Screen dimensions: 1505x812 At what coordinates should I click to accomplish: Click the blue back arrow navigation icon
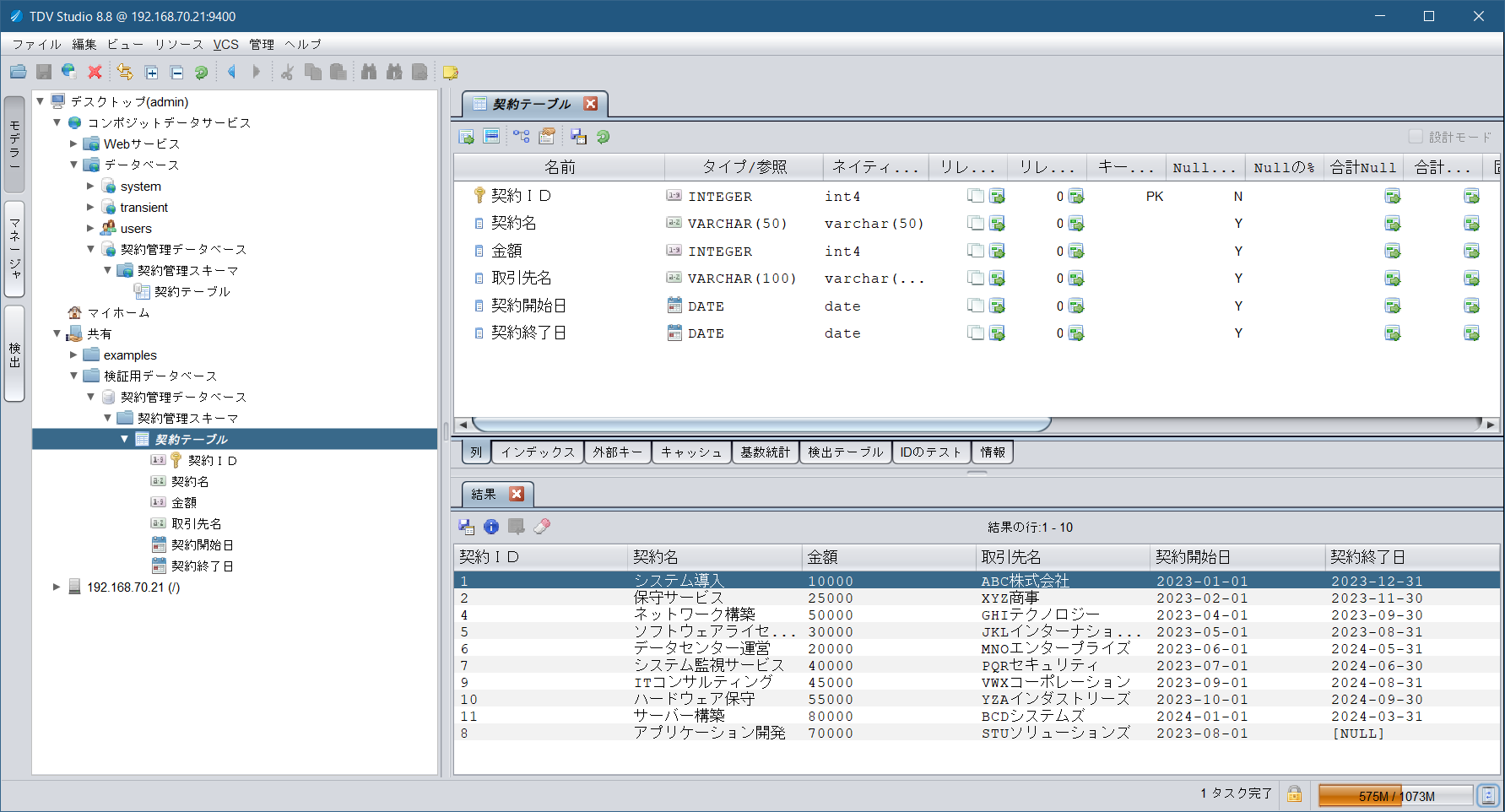232,73
